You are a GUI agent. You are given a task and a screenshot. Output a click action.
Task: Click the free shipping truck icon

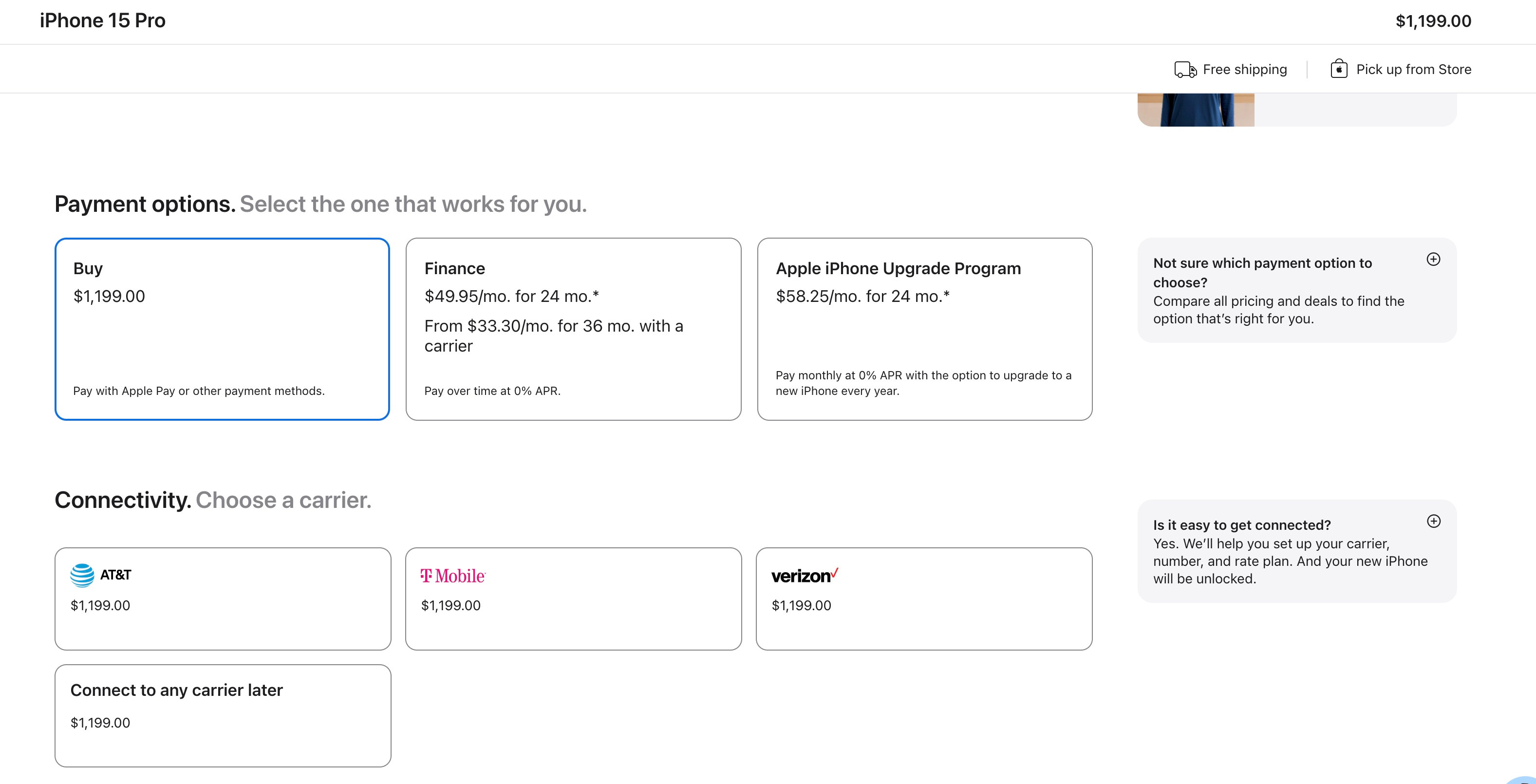(1185, 70)
